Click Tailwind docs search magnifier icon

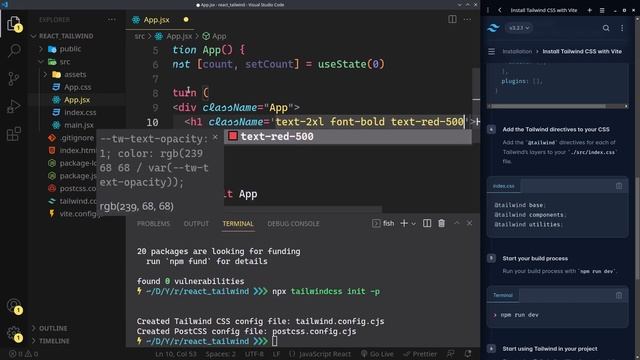(x=606, y=28)
